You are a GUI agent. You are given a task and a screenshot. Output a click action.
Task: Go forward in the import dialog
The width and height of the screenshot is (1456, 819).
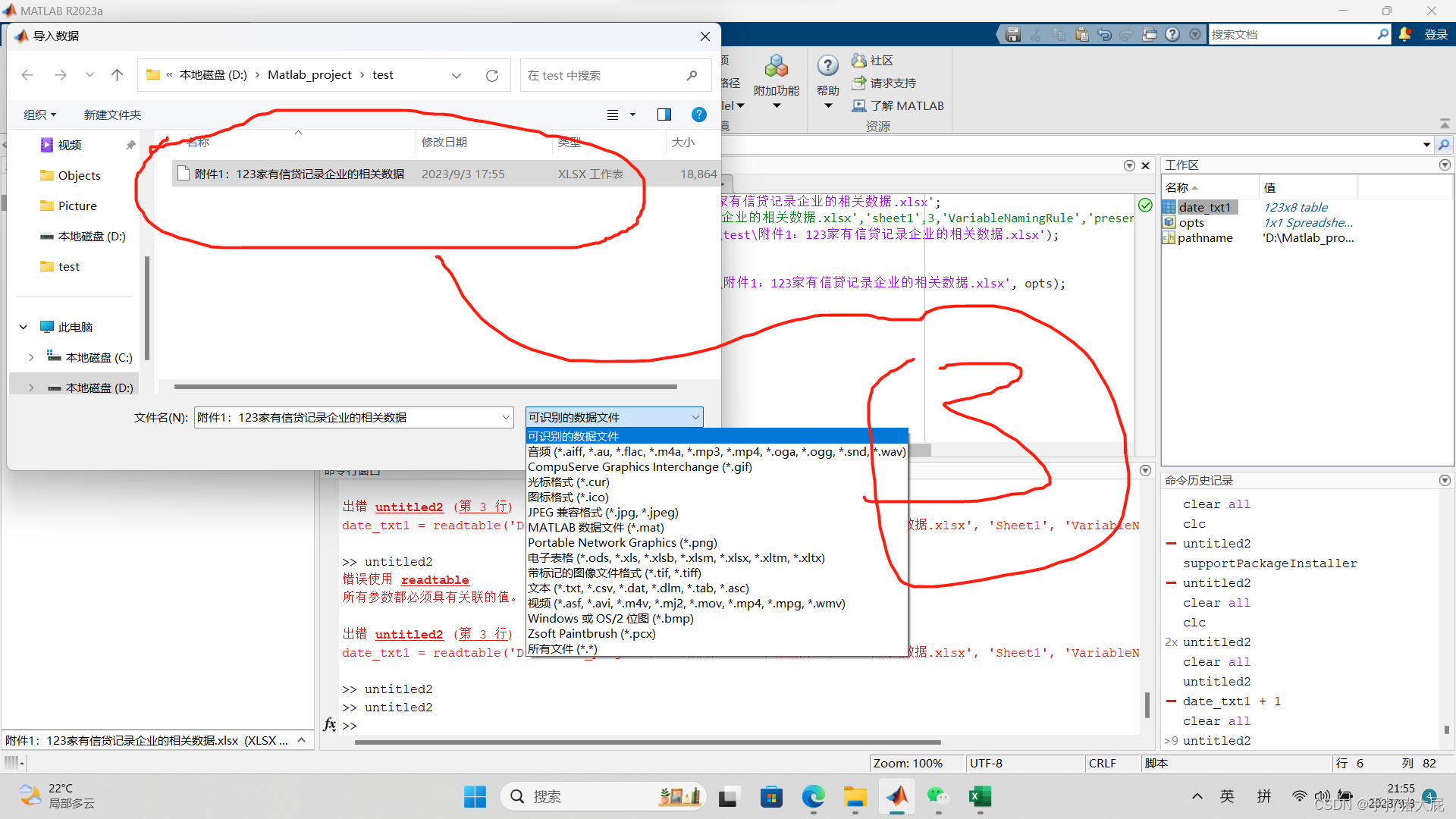[61, 75]
